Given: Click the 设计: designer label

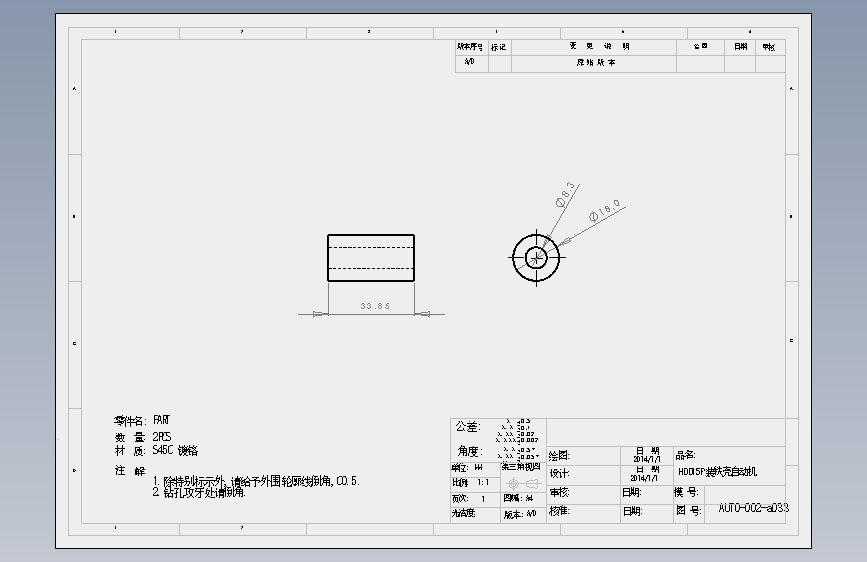Looking at the screenshot, I should click(560, 473).
